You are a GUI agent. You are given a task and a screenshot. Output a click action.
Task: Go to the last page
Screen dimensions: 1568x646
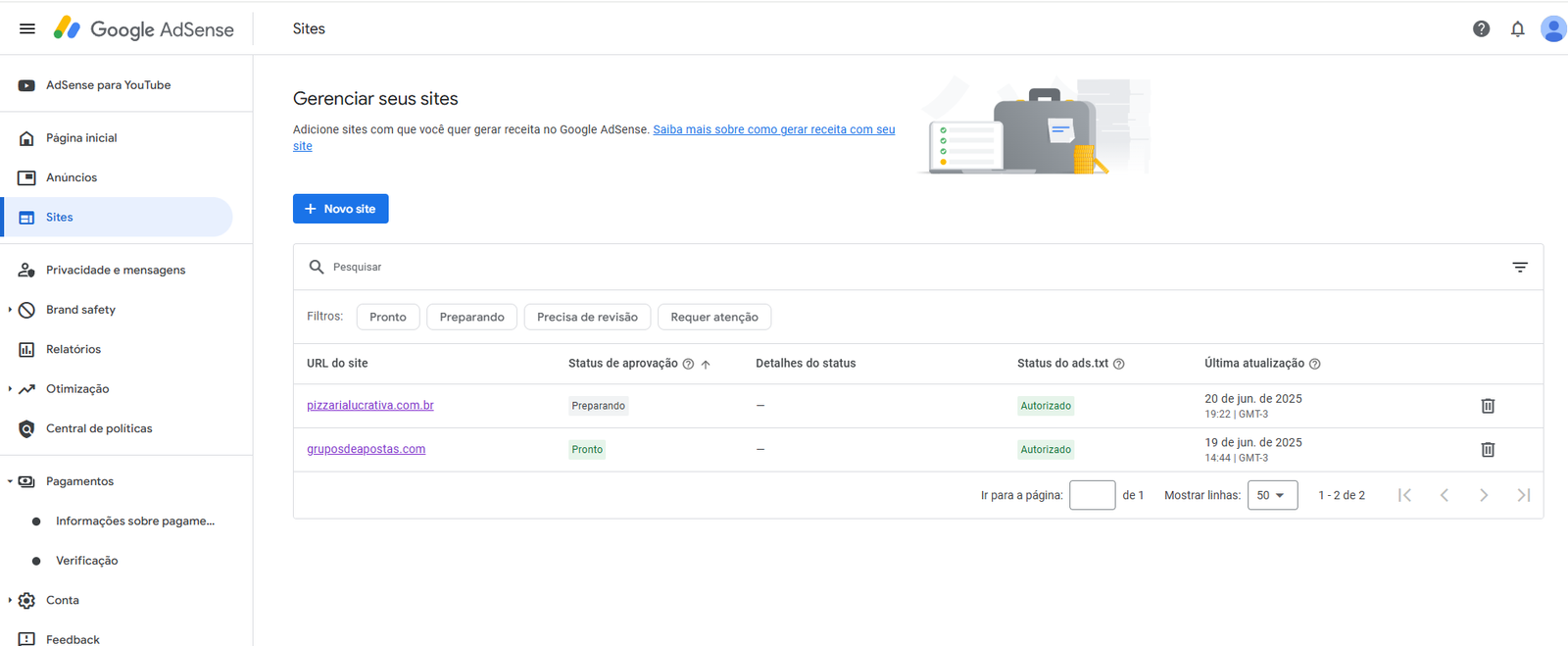click(1523, 495)
